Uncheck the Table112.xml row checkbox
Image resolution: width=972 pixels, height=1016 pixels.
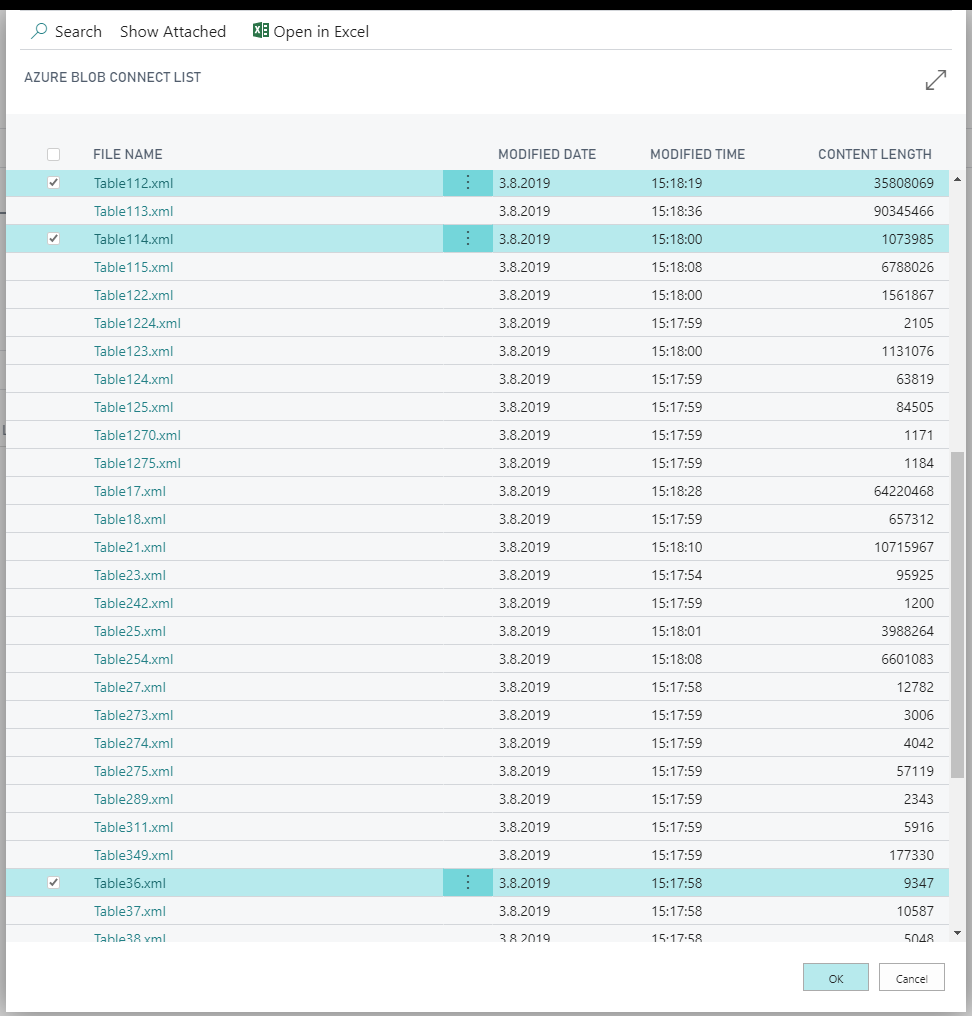point(54,183)
